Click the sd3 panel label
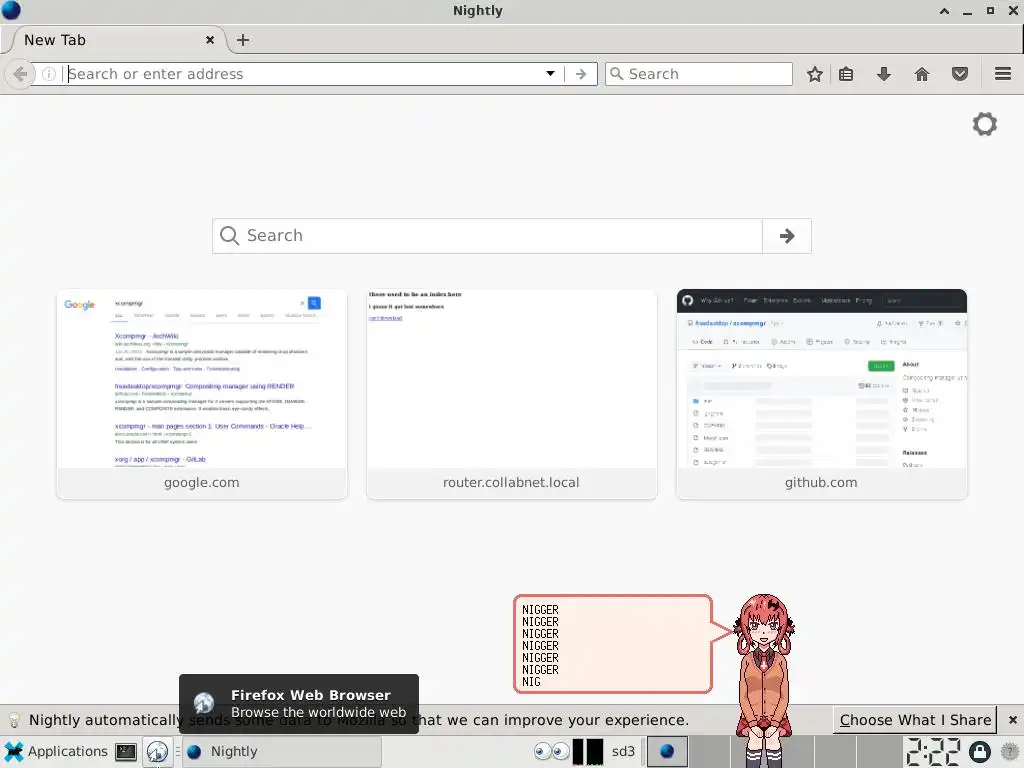Screen dimensions: 1024x768 (623, 752)
